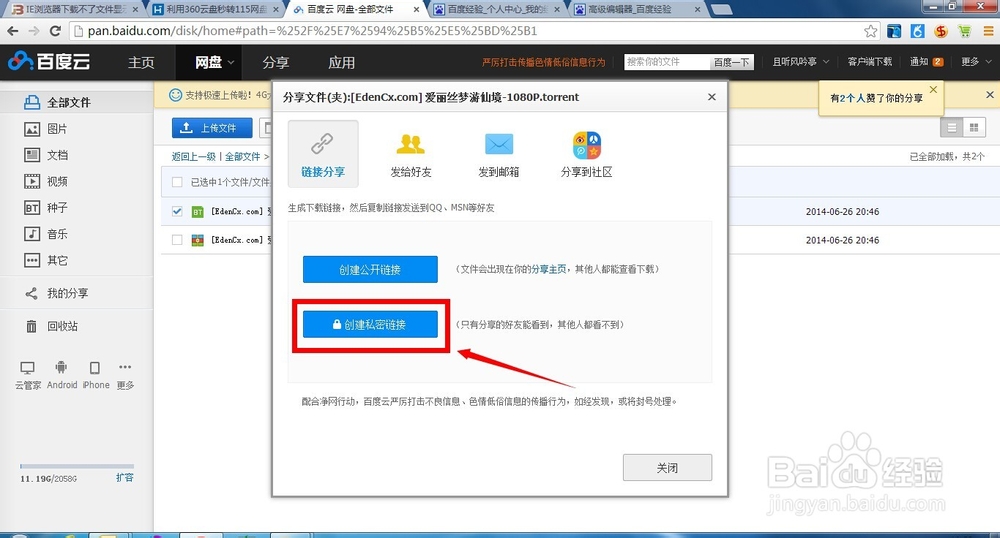Dismiss the 有2个人赞了你的分享 notification
1000x538 pixels.
click(x=933, y=90)
